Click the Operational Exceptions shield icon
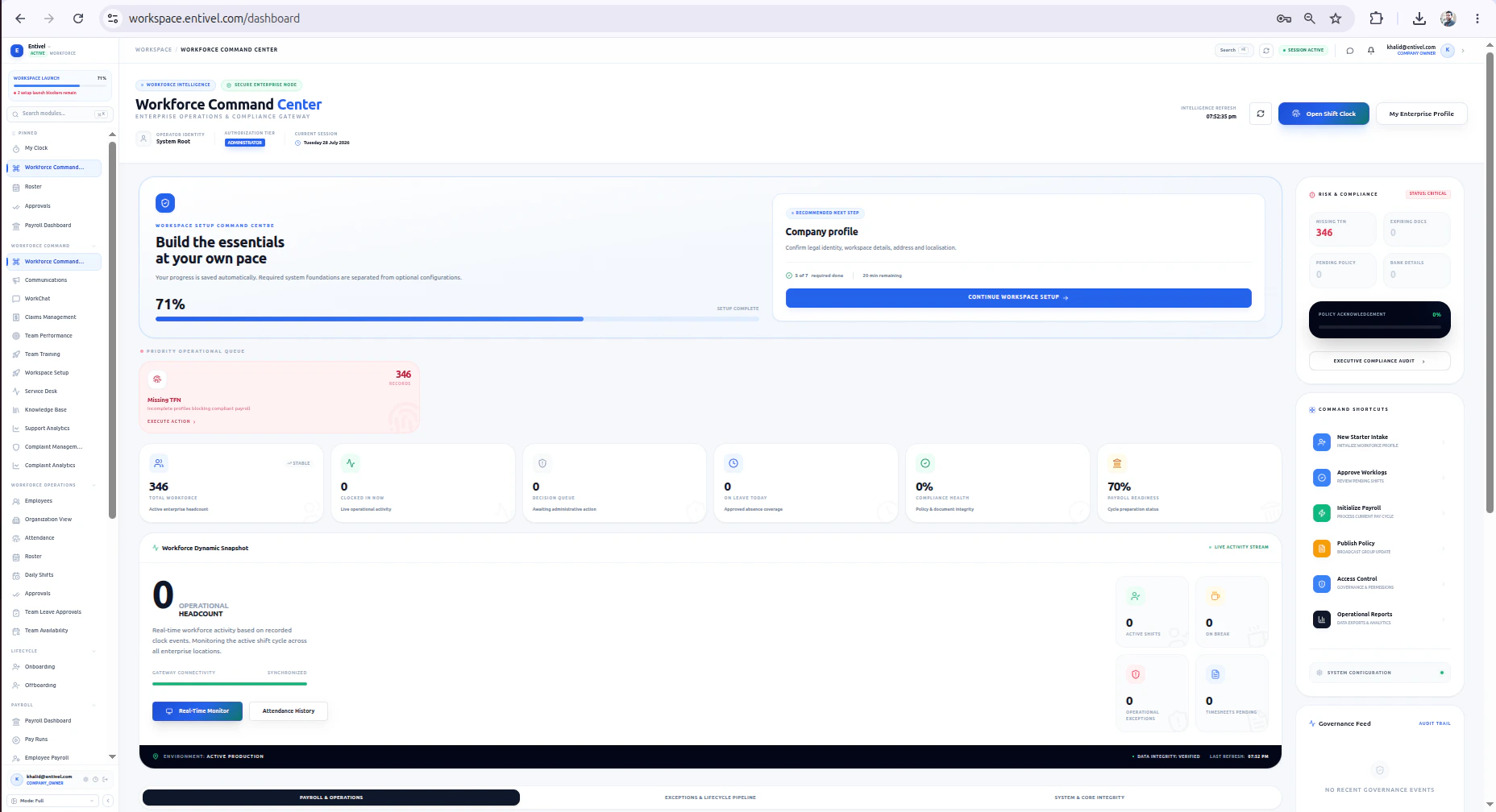This screenshot has width=1496, height=812. [1135, 674]
